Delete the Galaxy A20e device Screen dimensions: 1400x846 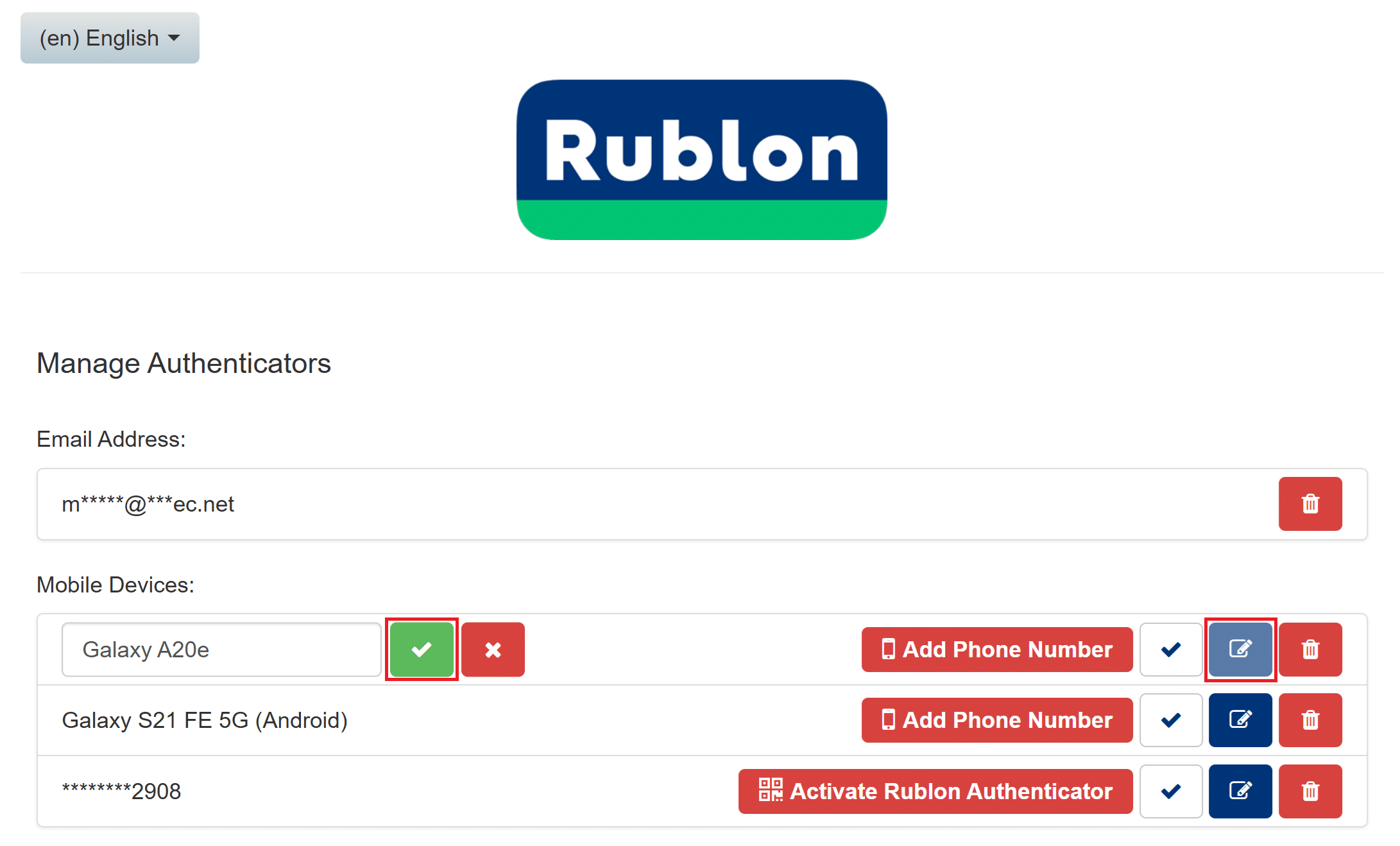pos(1310,650)
